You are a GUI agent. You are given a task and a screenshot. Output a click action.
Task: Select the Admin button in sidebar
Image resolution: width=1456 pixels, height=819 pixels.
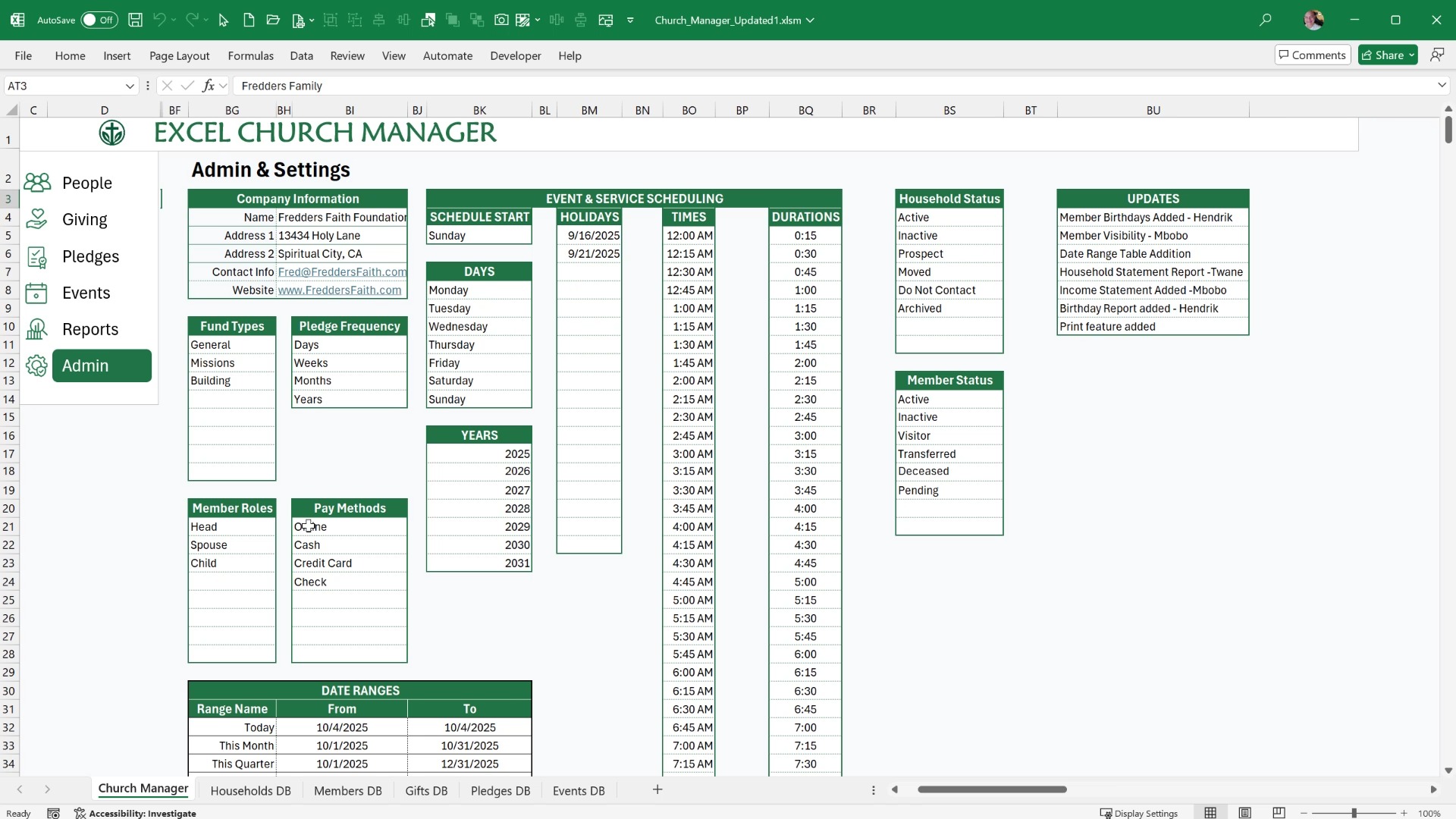[102, 366]
